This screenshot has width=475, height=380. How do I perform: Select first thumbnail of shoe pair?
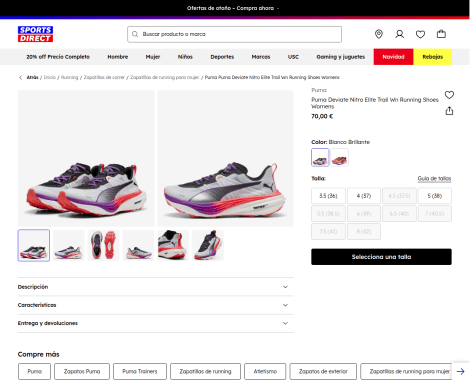point(34,245)
